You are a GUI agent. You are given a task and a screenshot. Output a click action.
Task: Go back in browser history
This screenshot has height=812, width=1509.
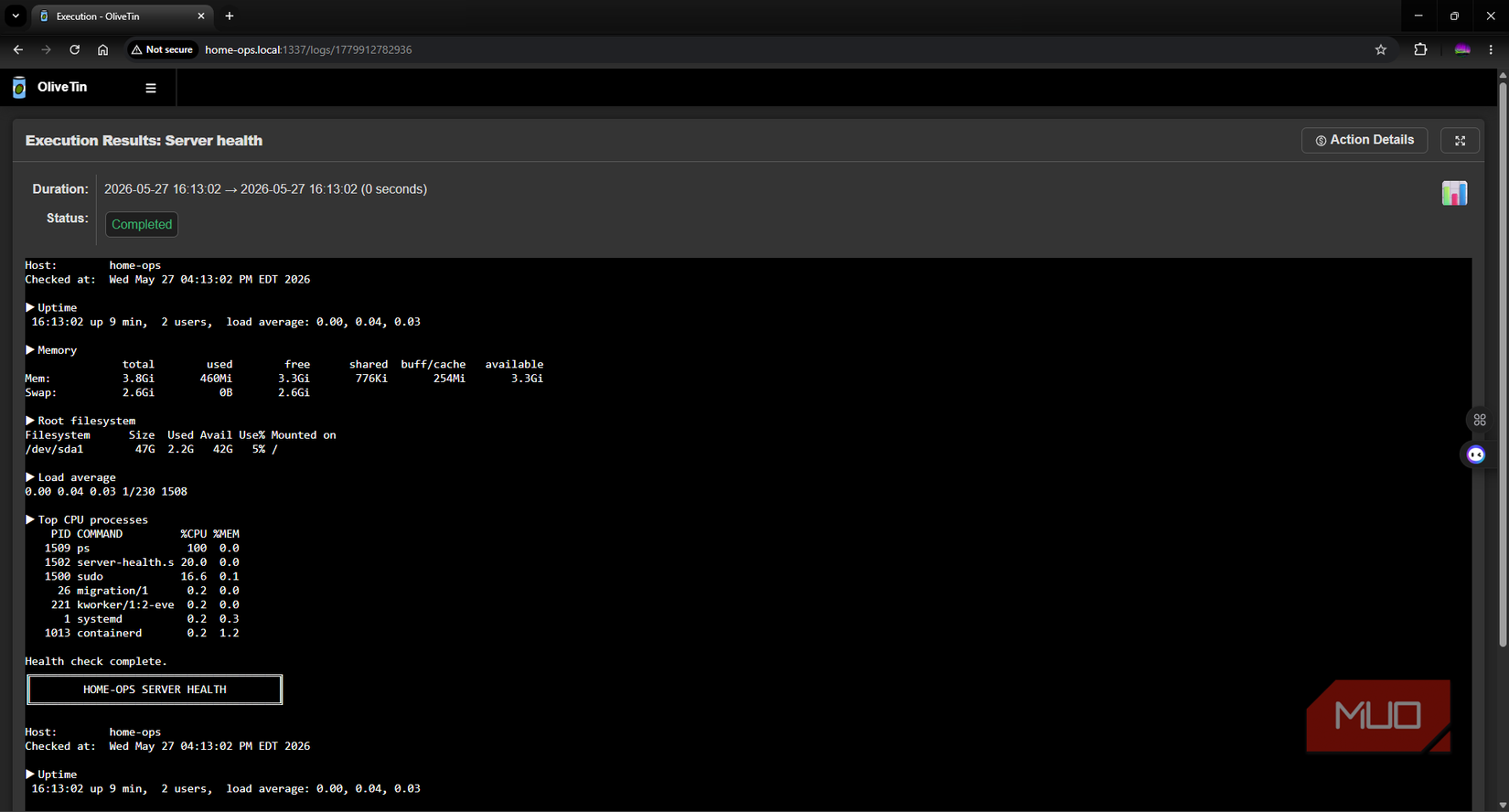click(x=18, y=49)
